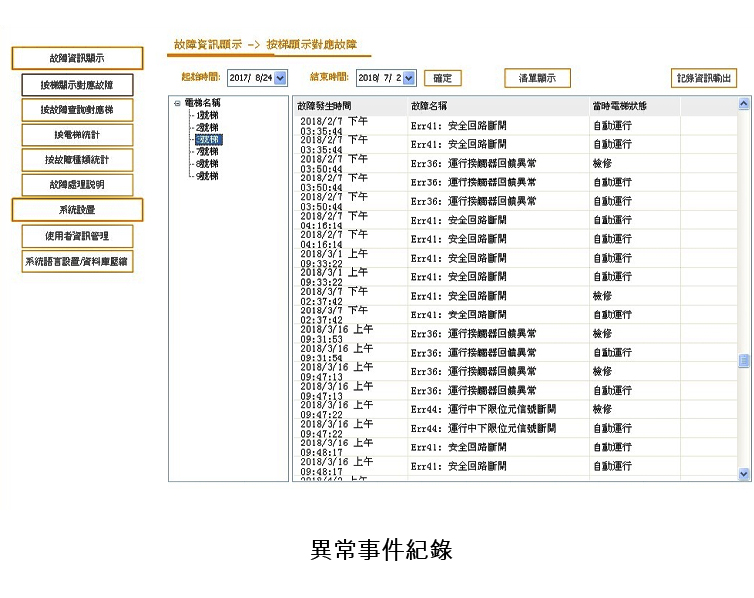Click the table scrollbar down arrow

[743, 474]
